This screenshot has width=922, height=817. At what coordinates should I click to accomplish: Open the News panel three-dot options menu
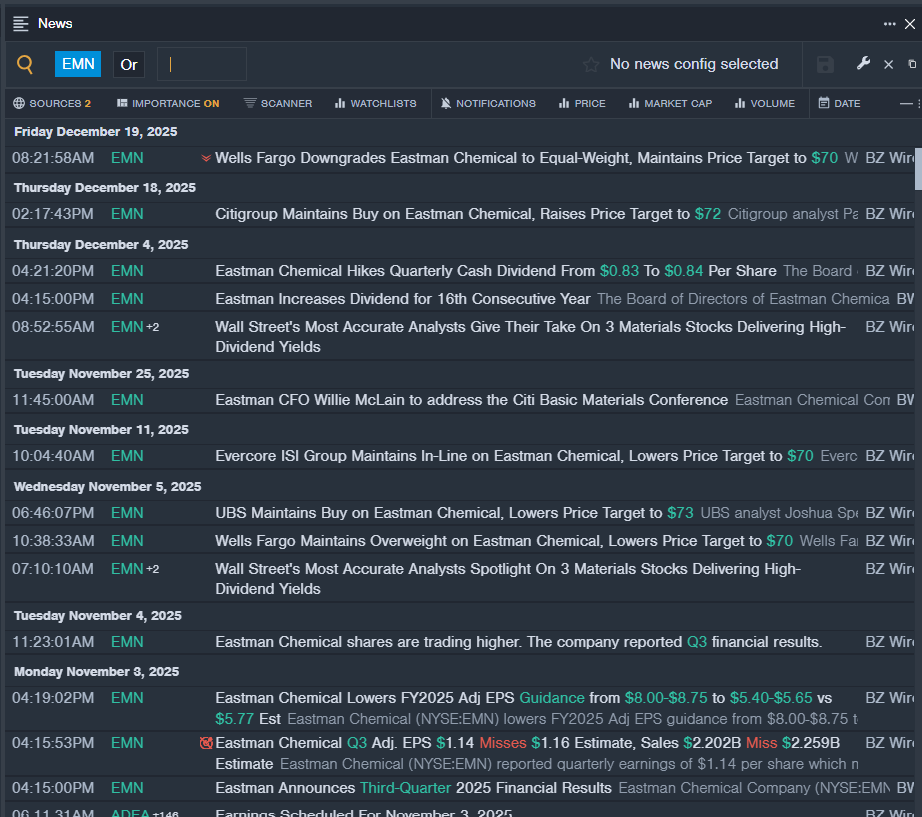pyautogui.click(x=889, y=23)
